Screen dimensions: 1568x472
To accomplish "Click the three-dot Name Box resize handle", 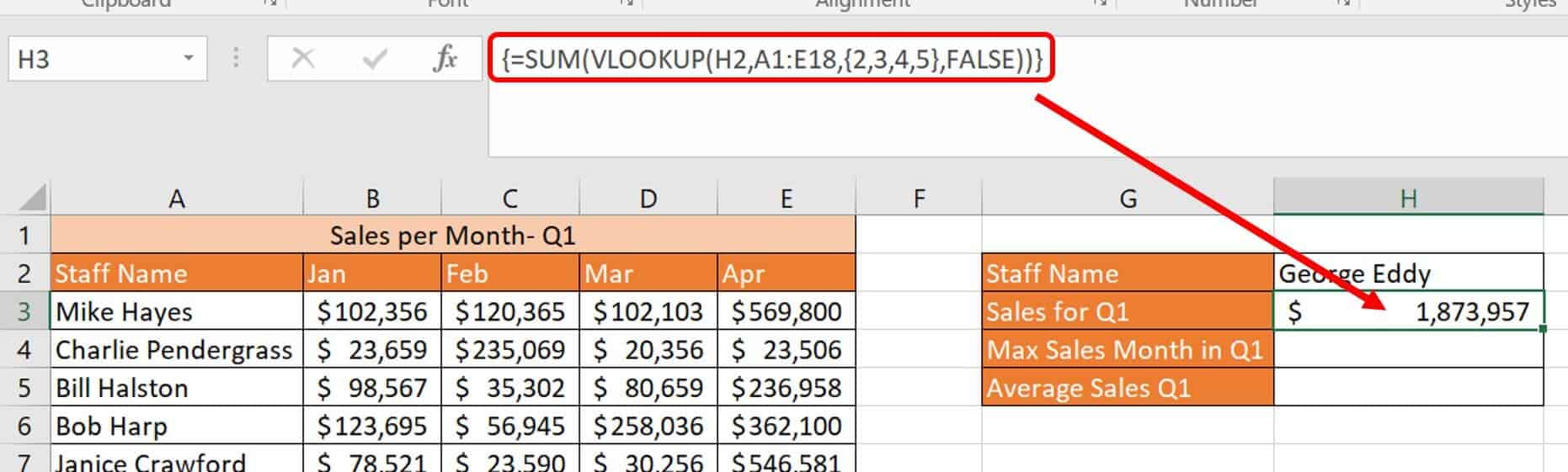I will point(236,58).
